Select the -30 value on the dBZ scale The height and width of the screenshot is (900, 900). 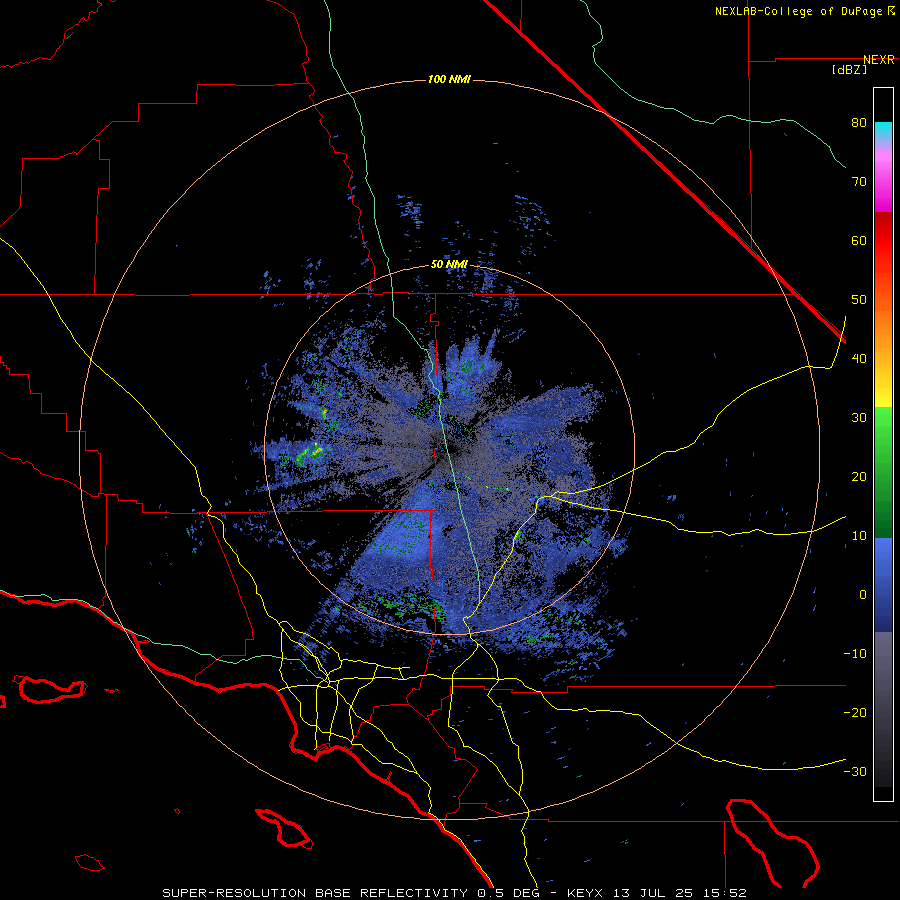tap(855, 773)
